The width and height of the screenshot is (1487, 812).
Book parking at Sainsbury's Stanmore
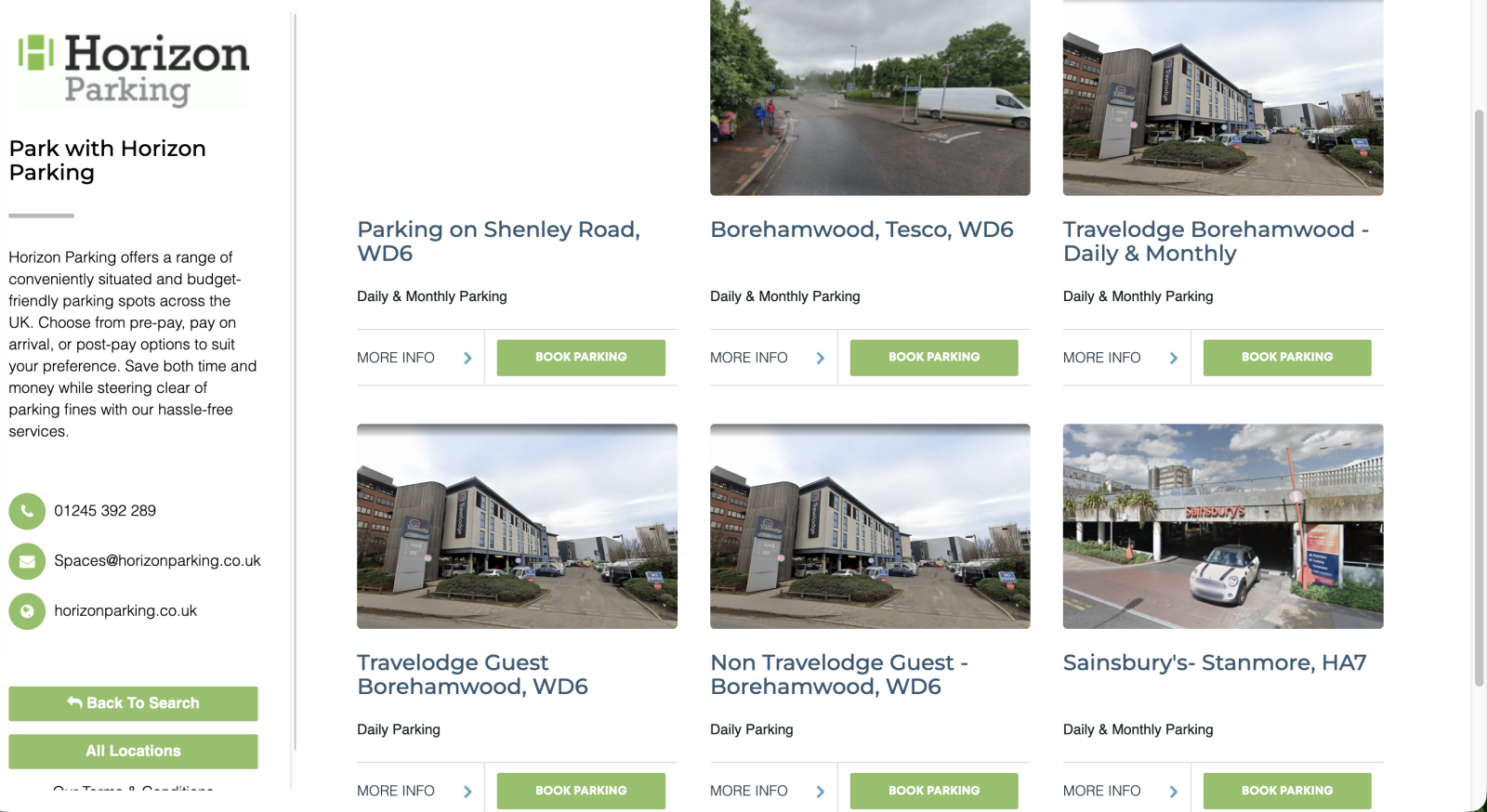tap(1287, 791)
